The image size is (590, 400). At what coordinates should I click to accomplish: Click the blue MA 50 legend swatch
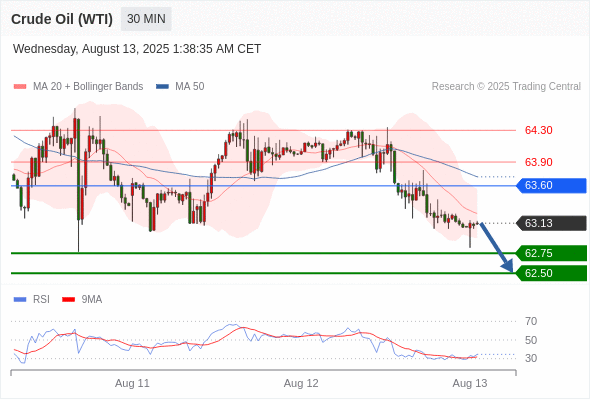pos(162,87)
